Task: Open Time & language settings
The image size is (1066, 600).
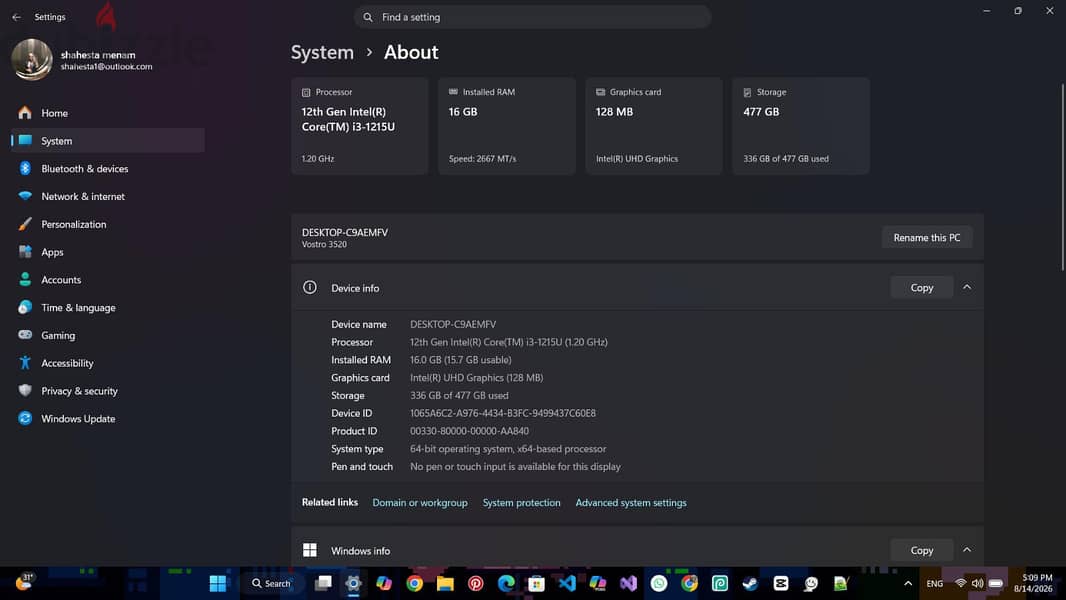Action: 107,308
